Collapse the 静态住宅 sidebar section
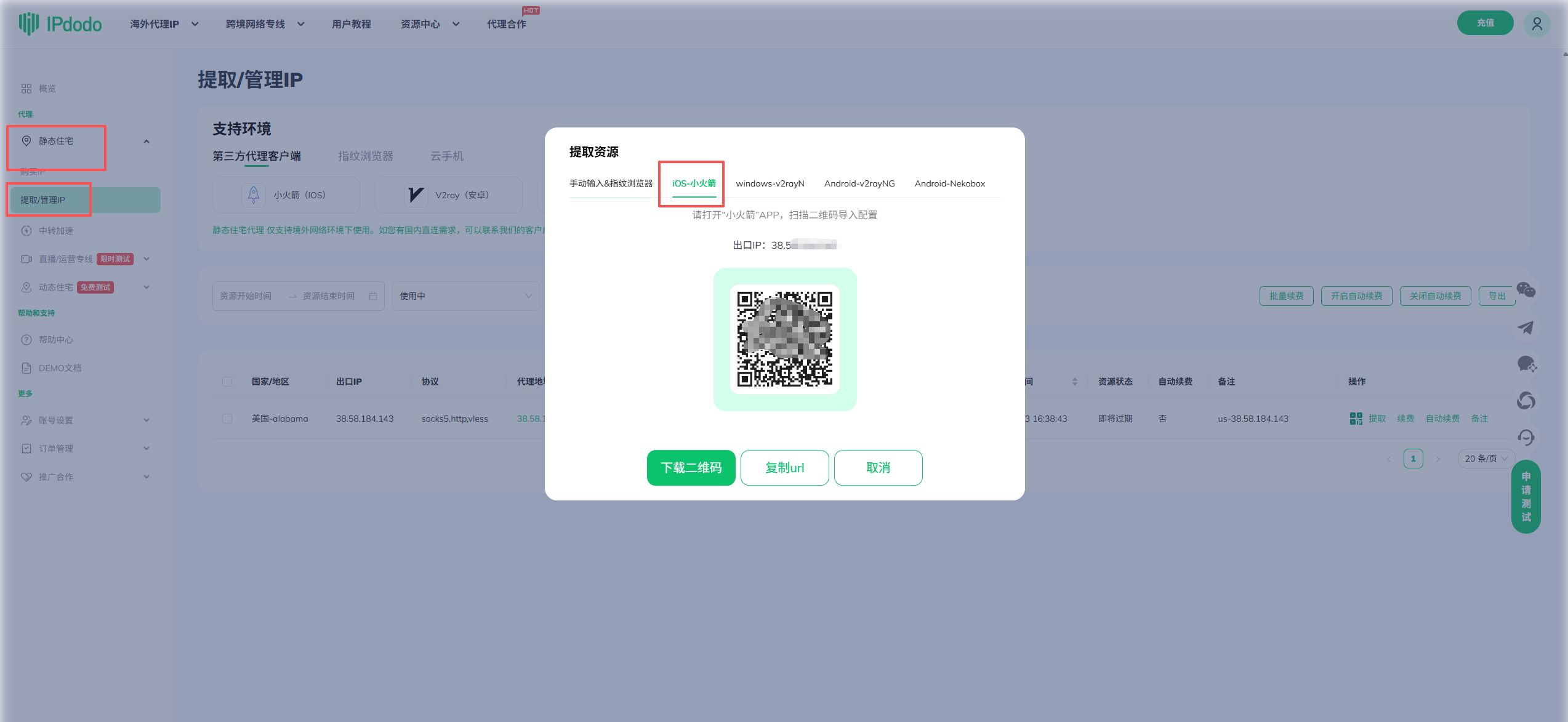Image resolution: width=1568 pixels, height=722 pixels. (147, 142)
